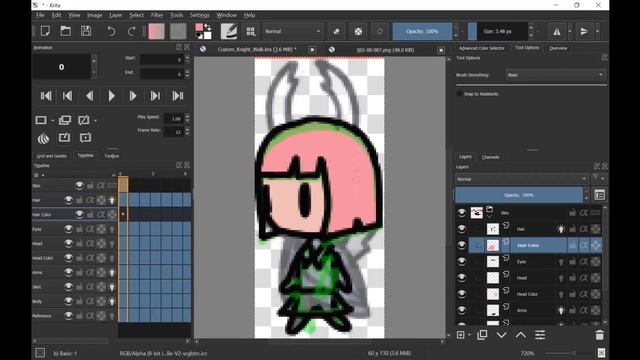Switch to the Overview tab
The height and width of the screenshot is (360, 640).
click(558, 48)
